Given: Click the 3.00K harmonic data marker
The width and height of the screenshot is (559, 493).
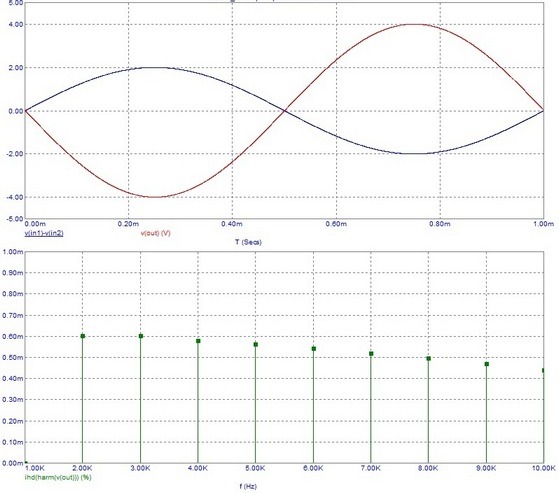Looking at the screenshot, I should [x=141, y=336].
